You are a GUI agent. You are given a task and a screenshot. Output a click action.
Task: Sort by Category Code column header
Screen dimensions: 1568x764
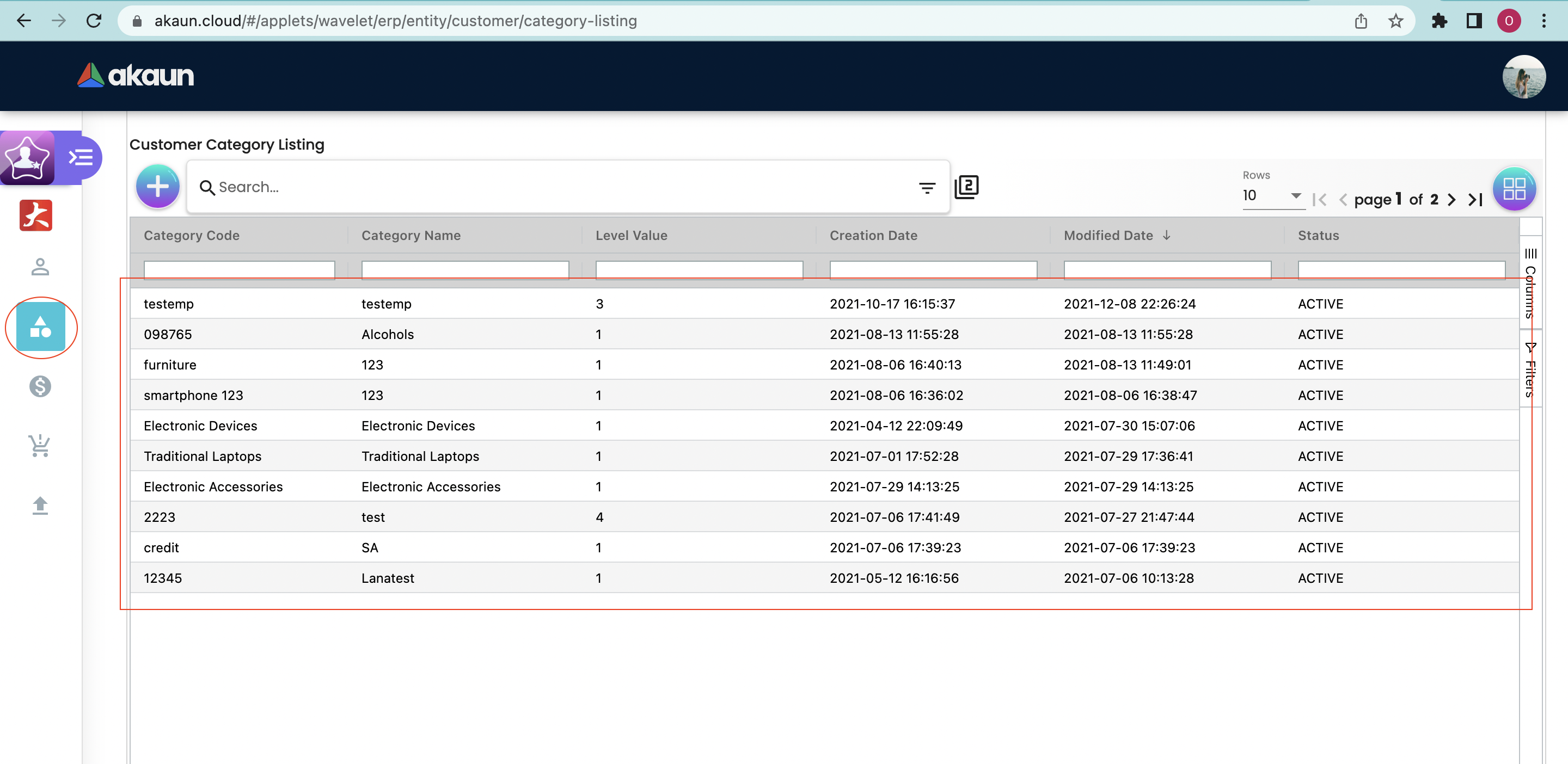[191, 236]
